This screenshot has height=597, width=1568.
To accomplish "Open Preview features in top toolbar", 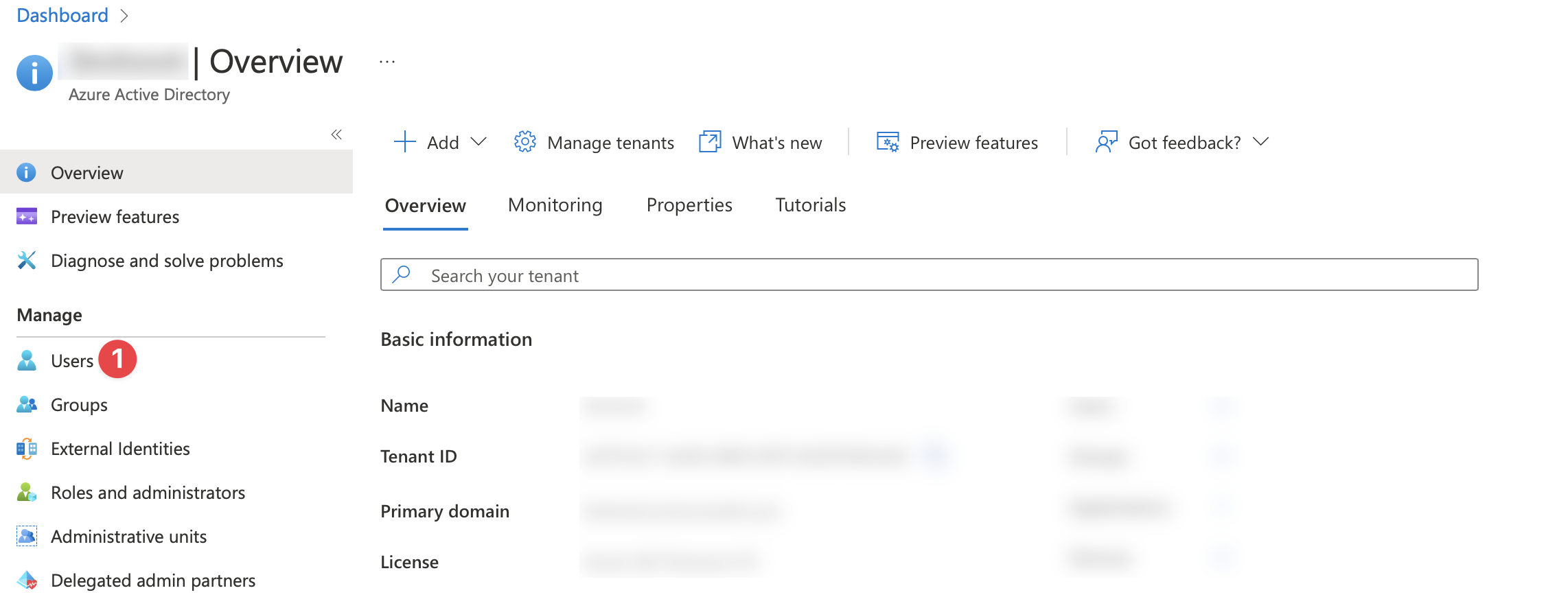I will pyautogui.click(x=957, y=142).
